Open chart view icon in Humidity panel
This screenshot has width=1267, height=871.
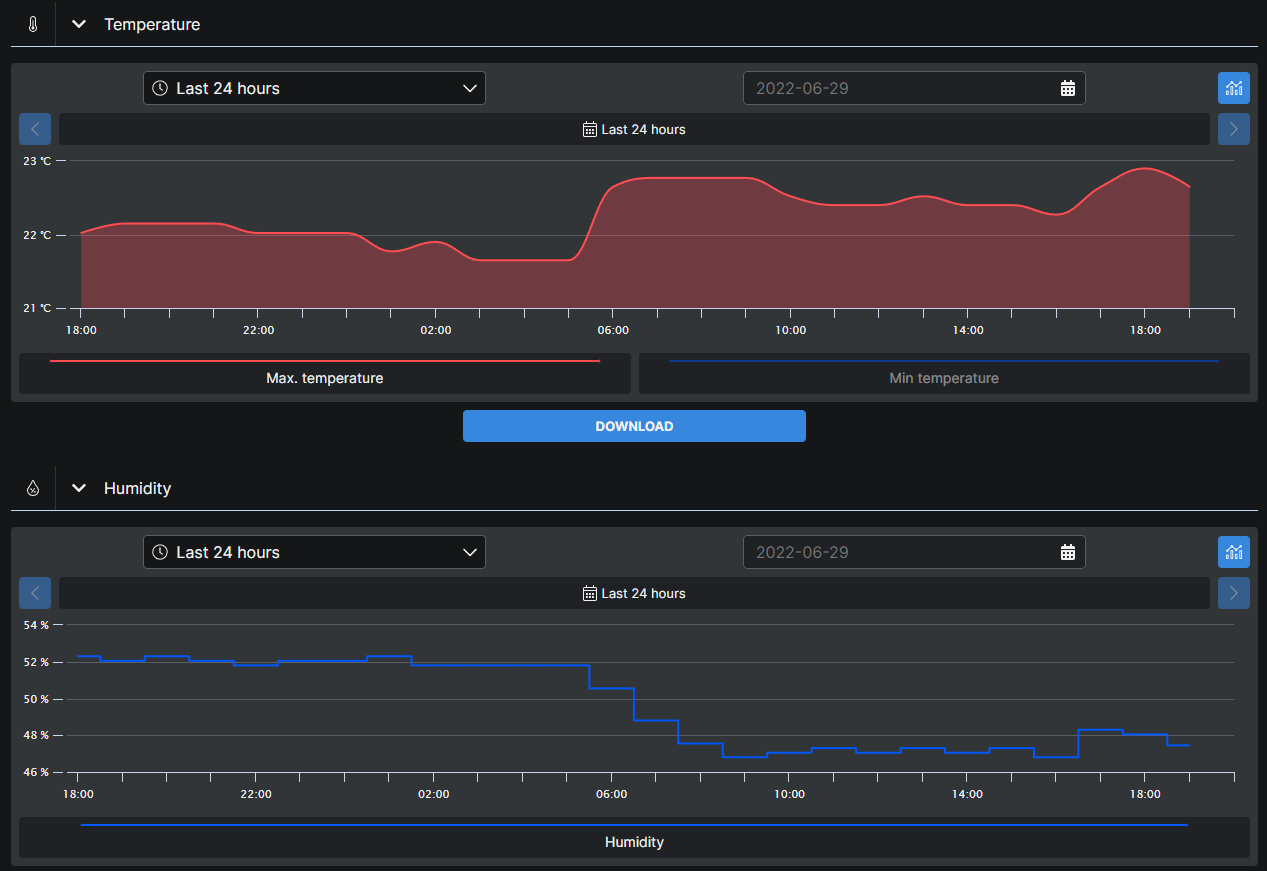(x=1233, y=552)
